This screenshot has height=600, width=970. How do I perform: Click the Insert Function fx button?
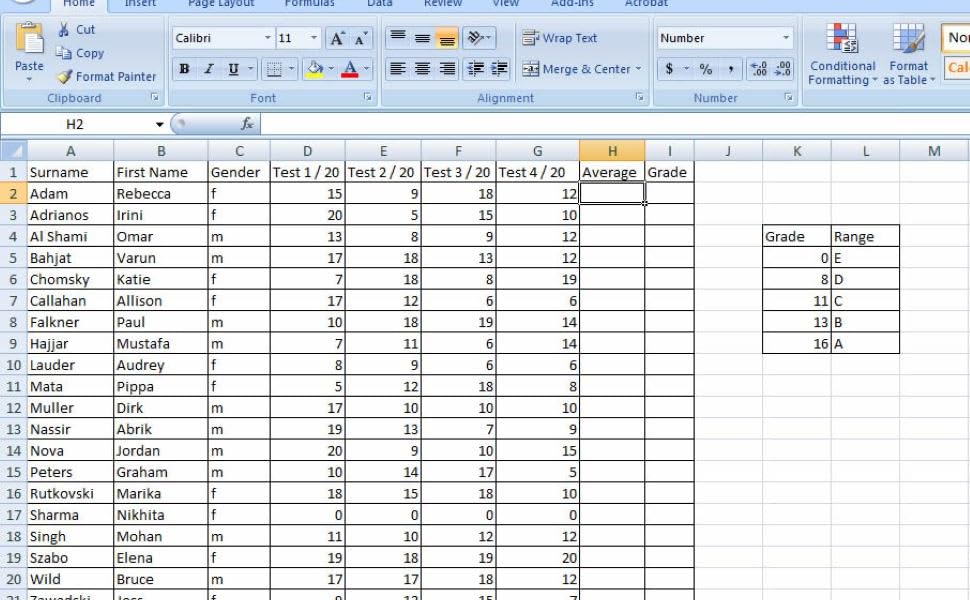click(x=247, y=124)
